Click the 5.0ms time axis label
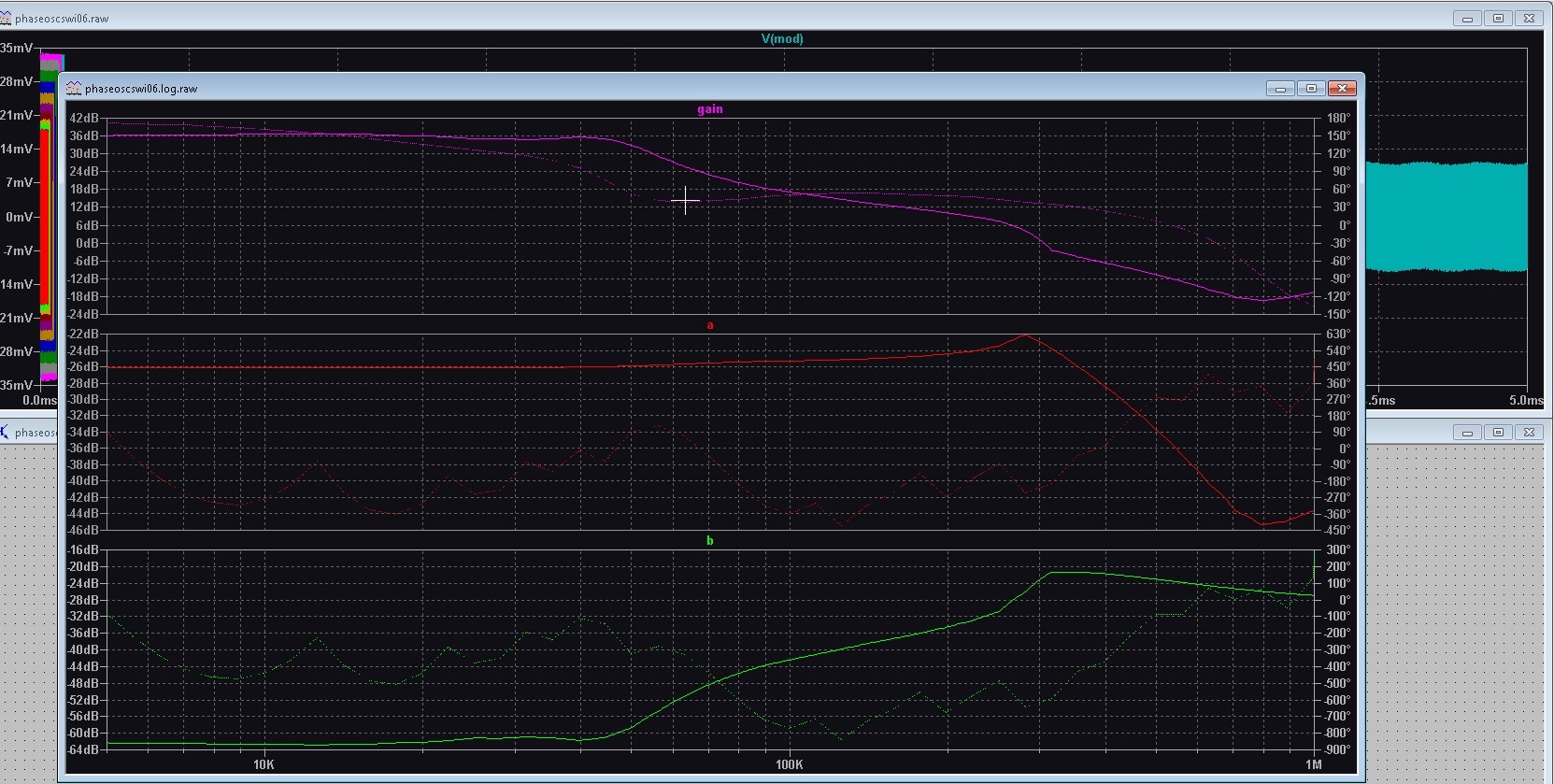 [x=1526, y=400]
